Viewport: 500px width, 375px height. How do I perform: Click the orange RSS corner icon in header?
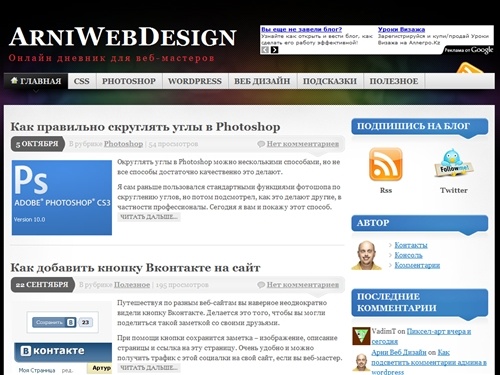[x=470, y=68]
